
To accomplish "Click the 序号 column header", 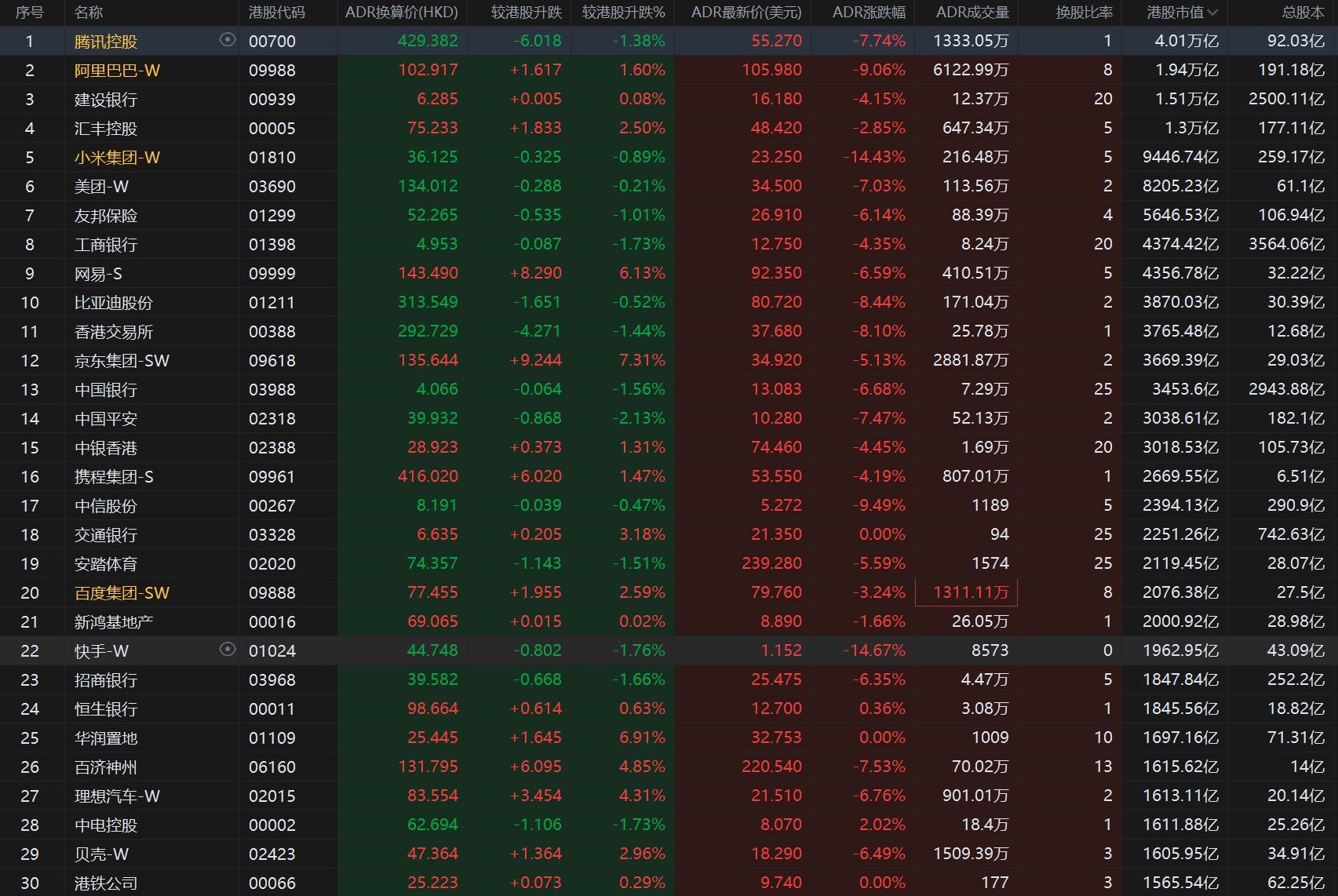I will (x=30, y=13).
